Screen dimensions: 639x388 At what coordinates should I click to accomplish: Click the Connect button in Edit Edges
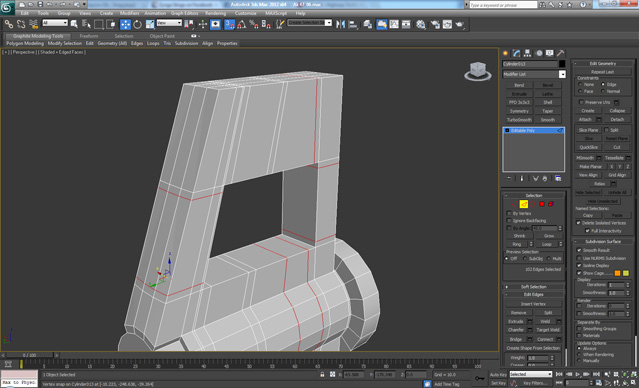click(545, 339)
